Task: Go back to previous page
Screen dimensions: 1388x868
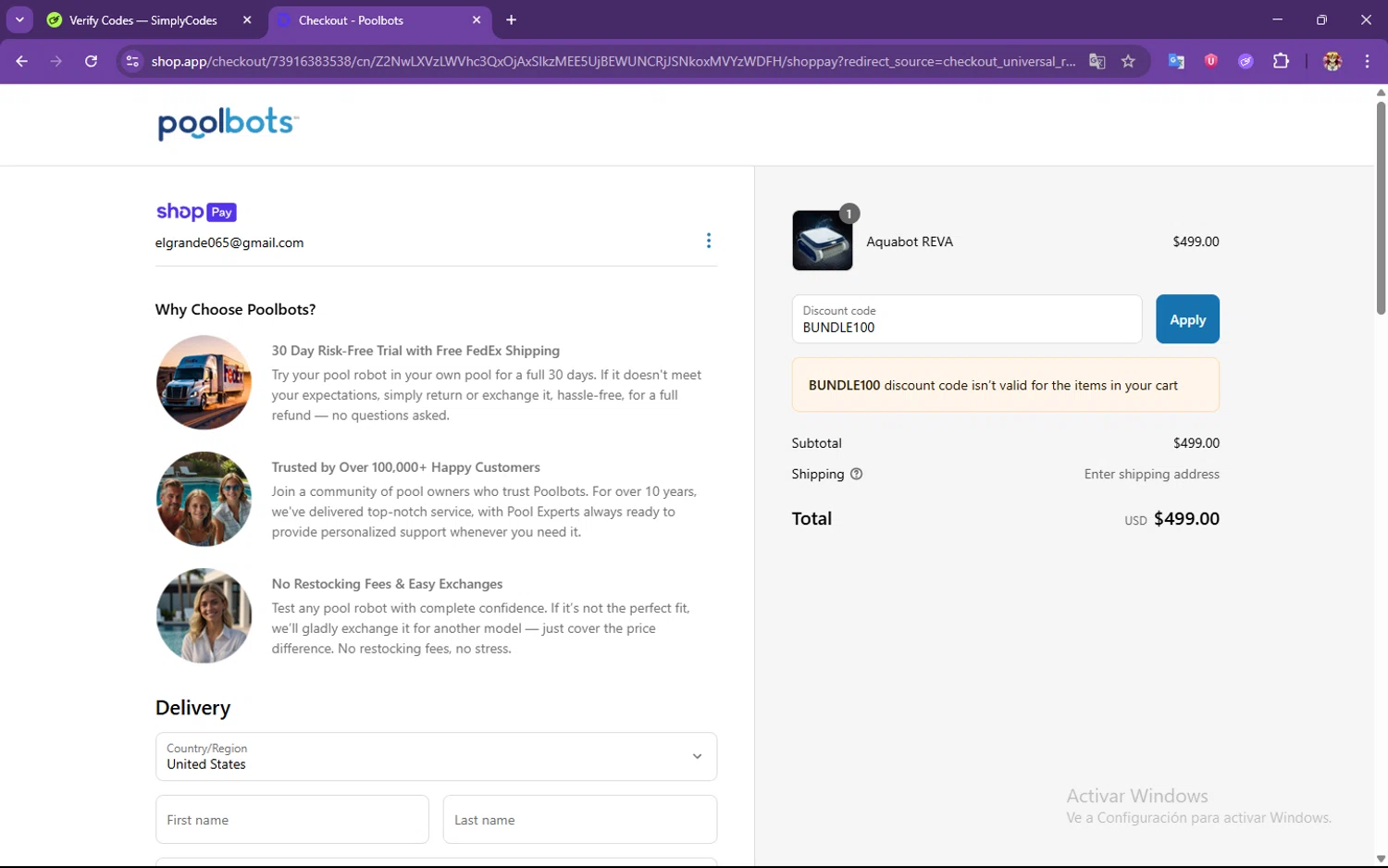Action: click(x=22, y=61)
